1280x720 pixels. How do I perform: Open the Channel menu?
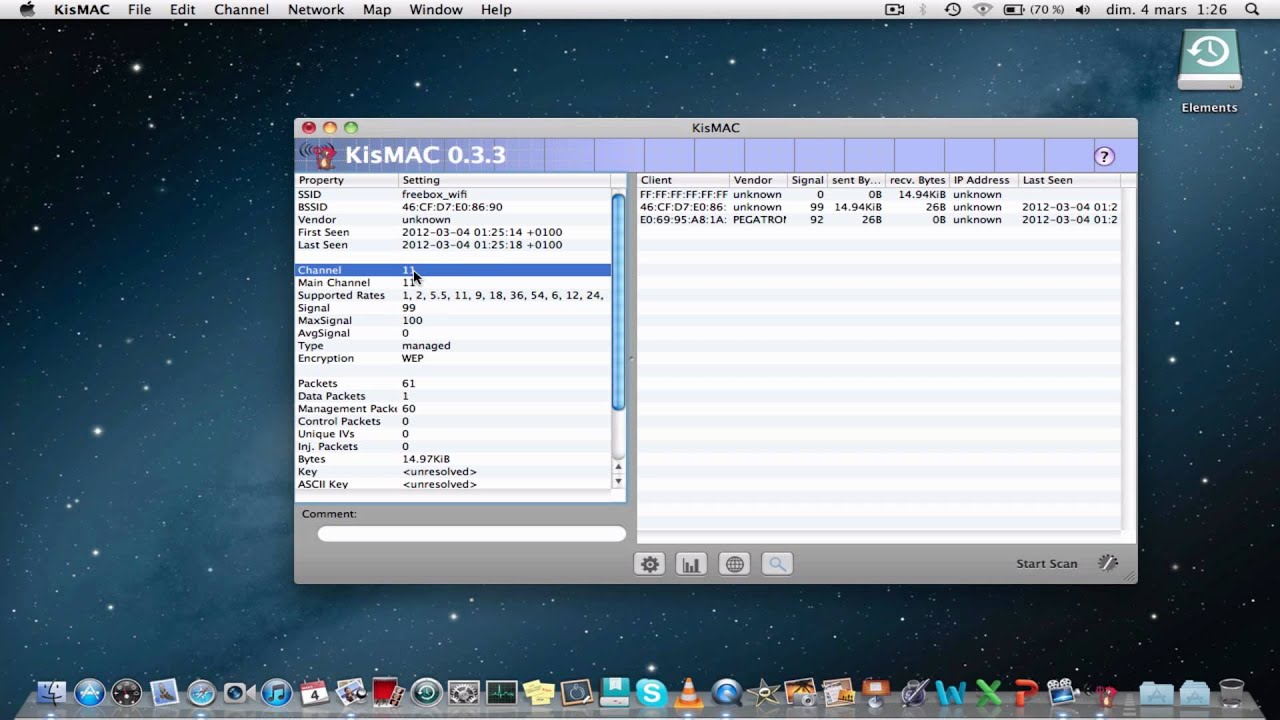tap(241, 9)
